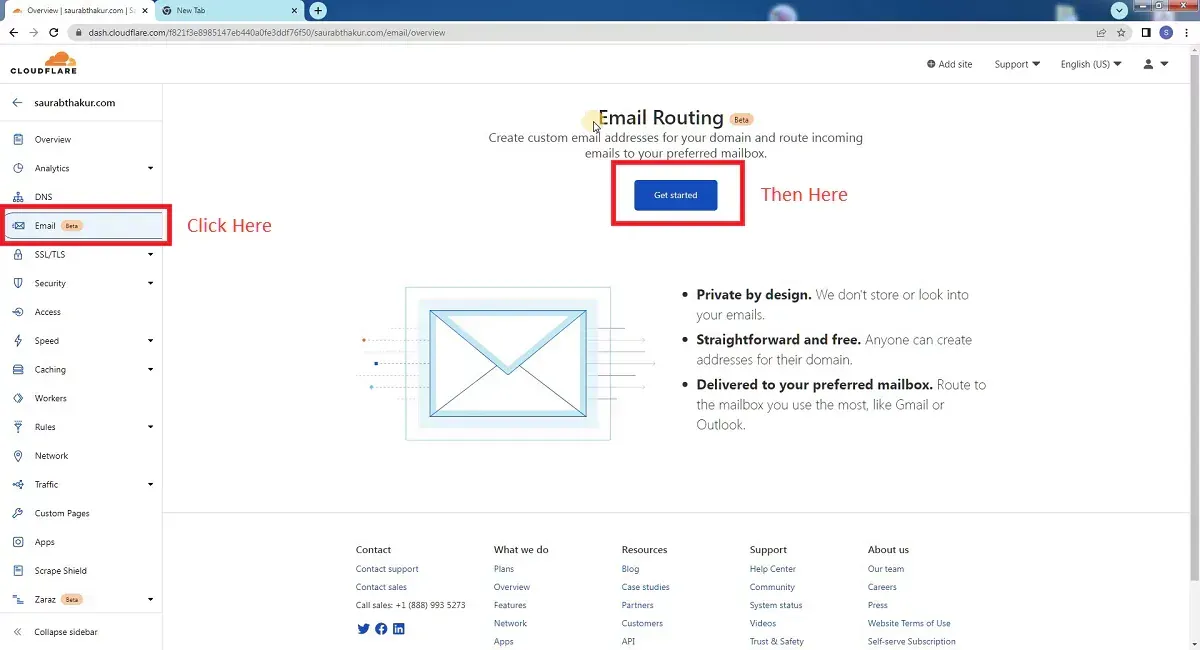Expand the Zaraz dropdown arrow
This screenshot has height=650, width=1200.
pos(151,599)
